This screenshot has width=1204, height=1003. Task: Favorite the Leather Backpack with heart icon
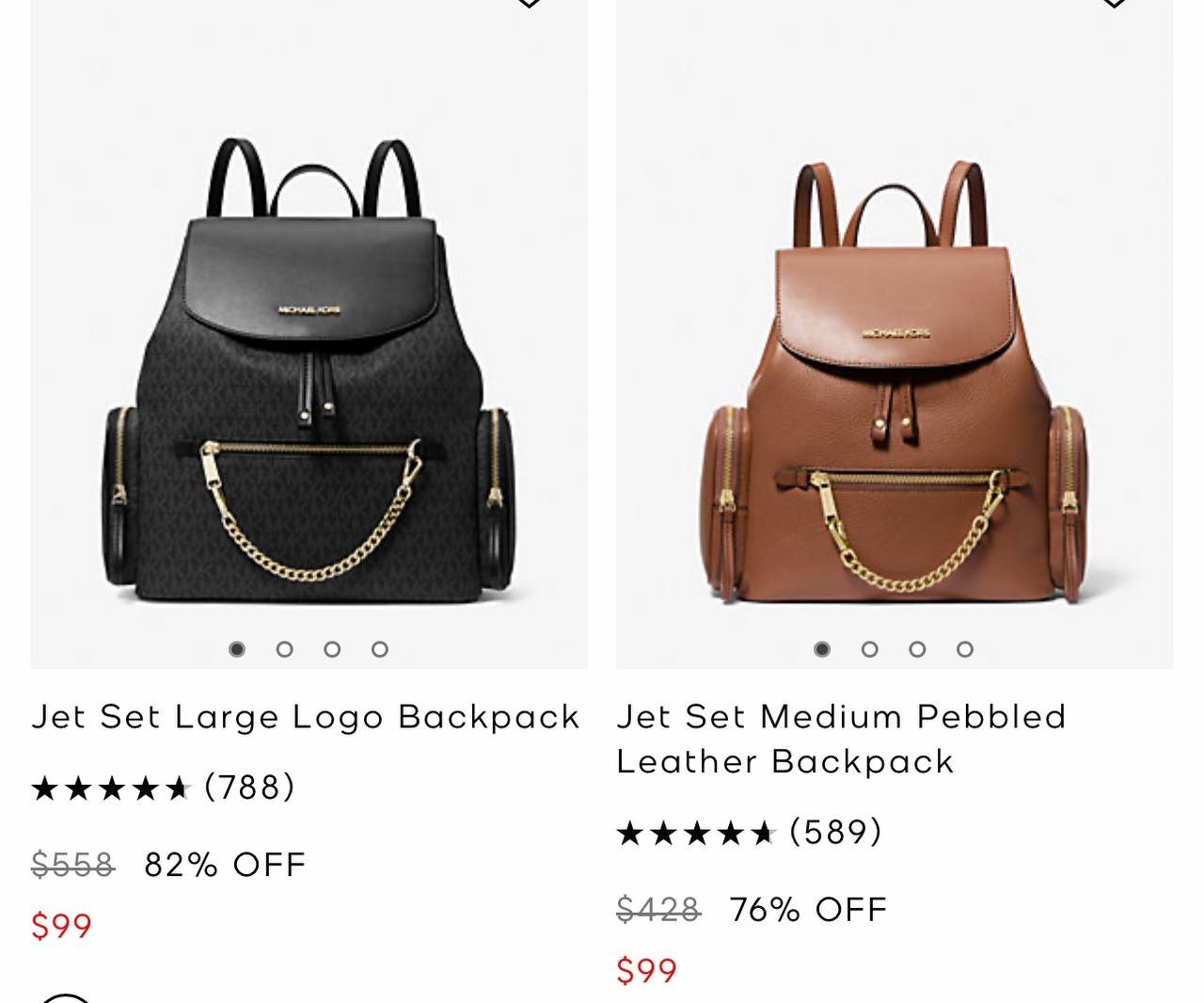tap(1114, 3)
